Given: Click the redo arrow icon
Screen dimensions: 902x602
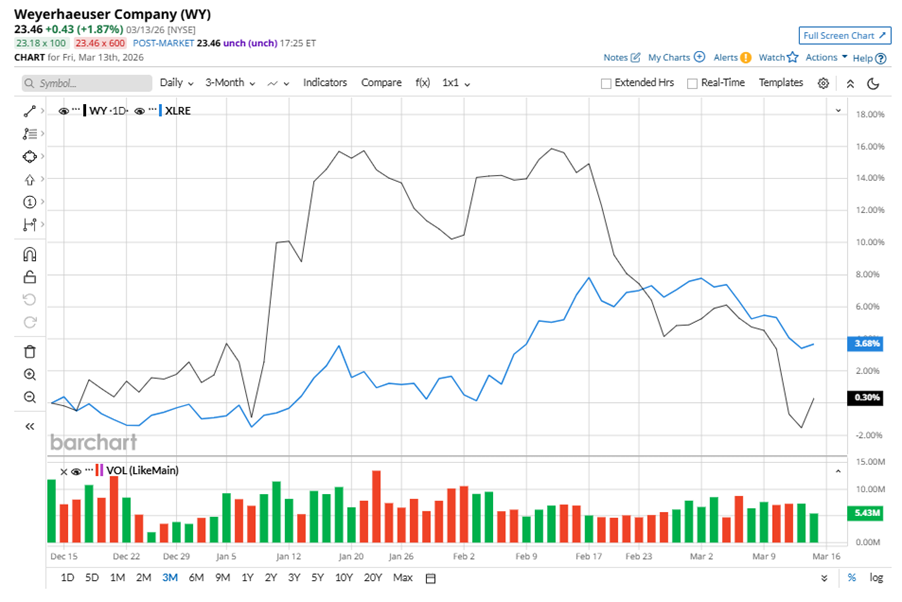Looking at the screenshot, I should coord(29,322).
